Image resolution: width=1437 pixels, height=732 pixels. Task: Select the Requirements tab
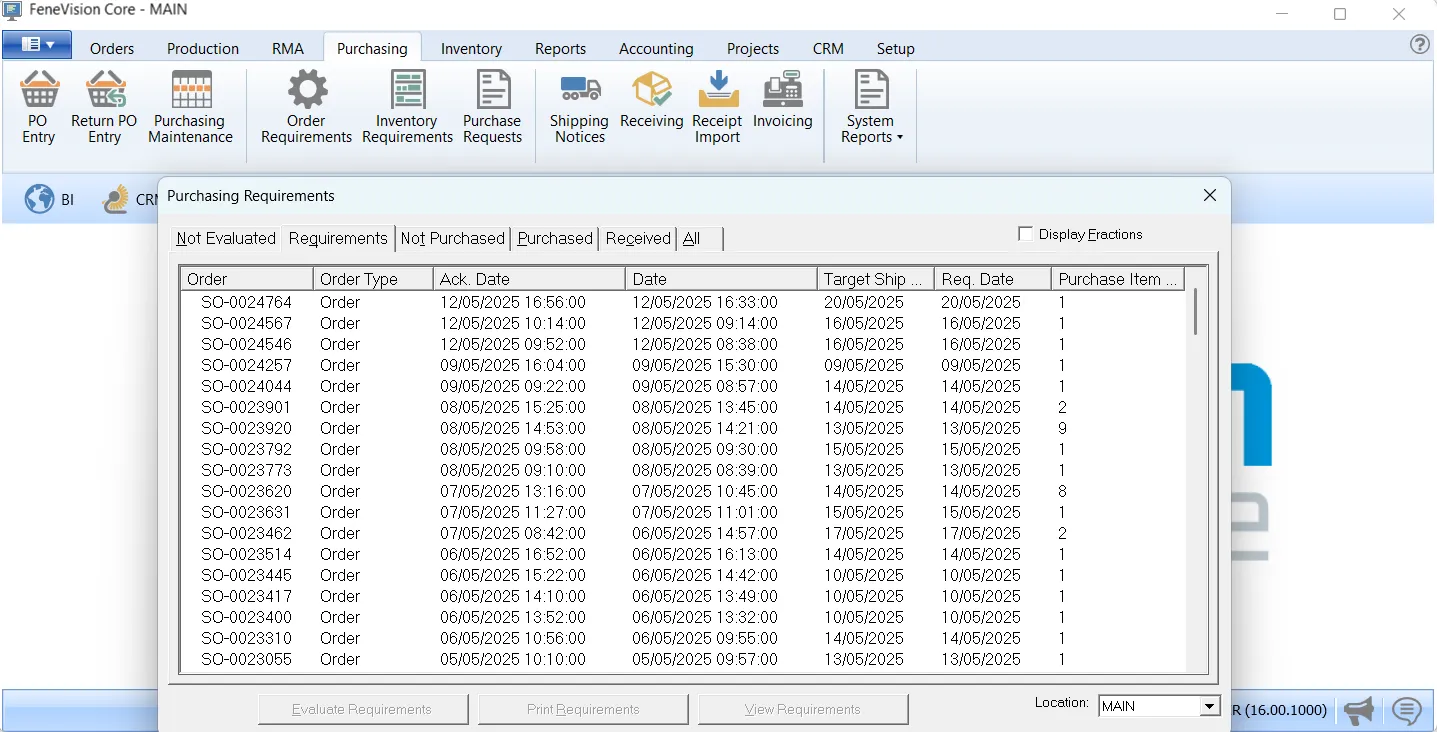[338, 238]
